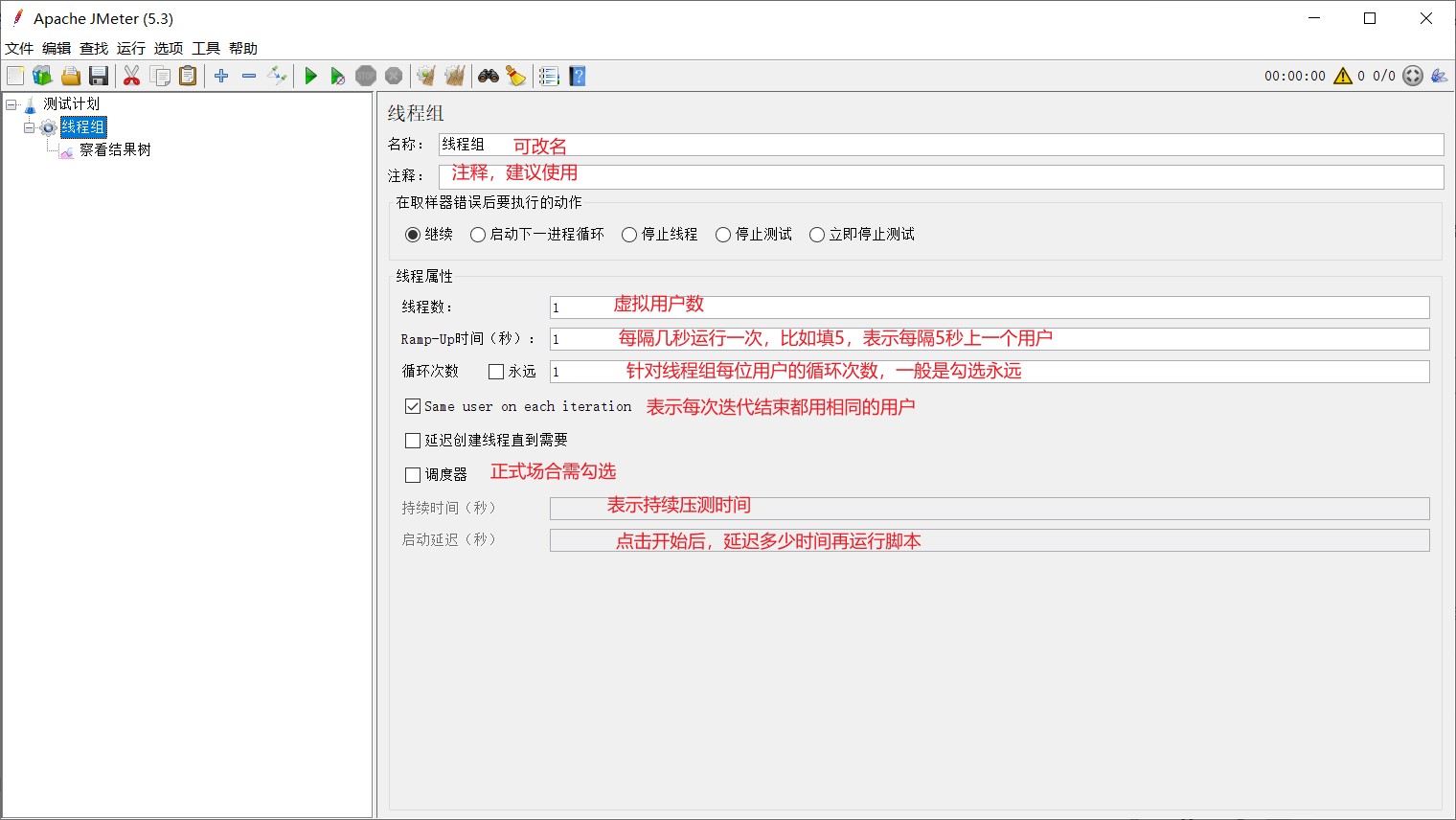
Task: Select the 立即停止测试 radio button
Action: coord(817,235)
